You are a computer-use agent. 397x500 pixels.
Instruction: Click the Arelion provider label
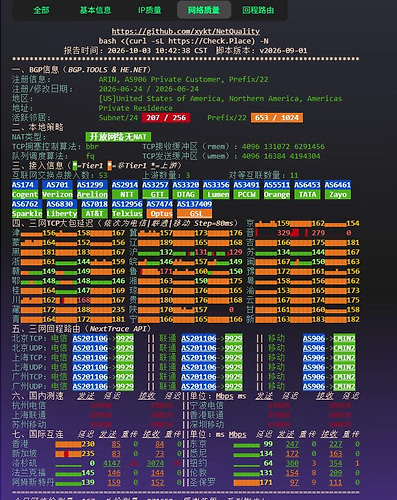pos(92,194)
